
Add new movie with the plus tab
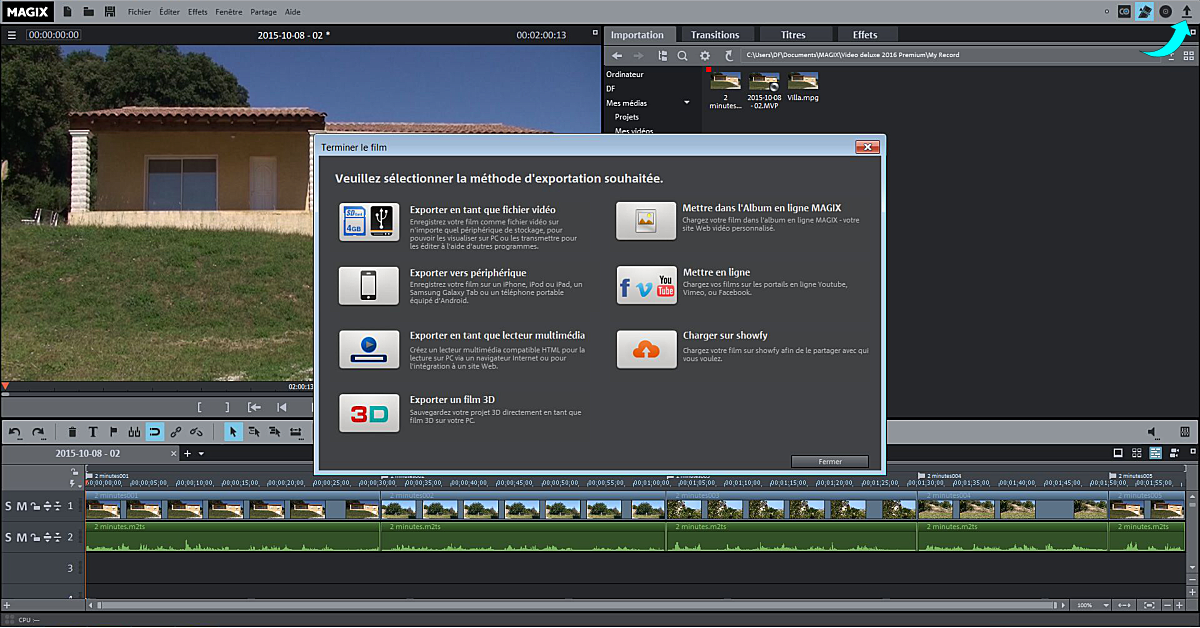click(x=186, y=453)
